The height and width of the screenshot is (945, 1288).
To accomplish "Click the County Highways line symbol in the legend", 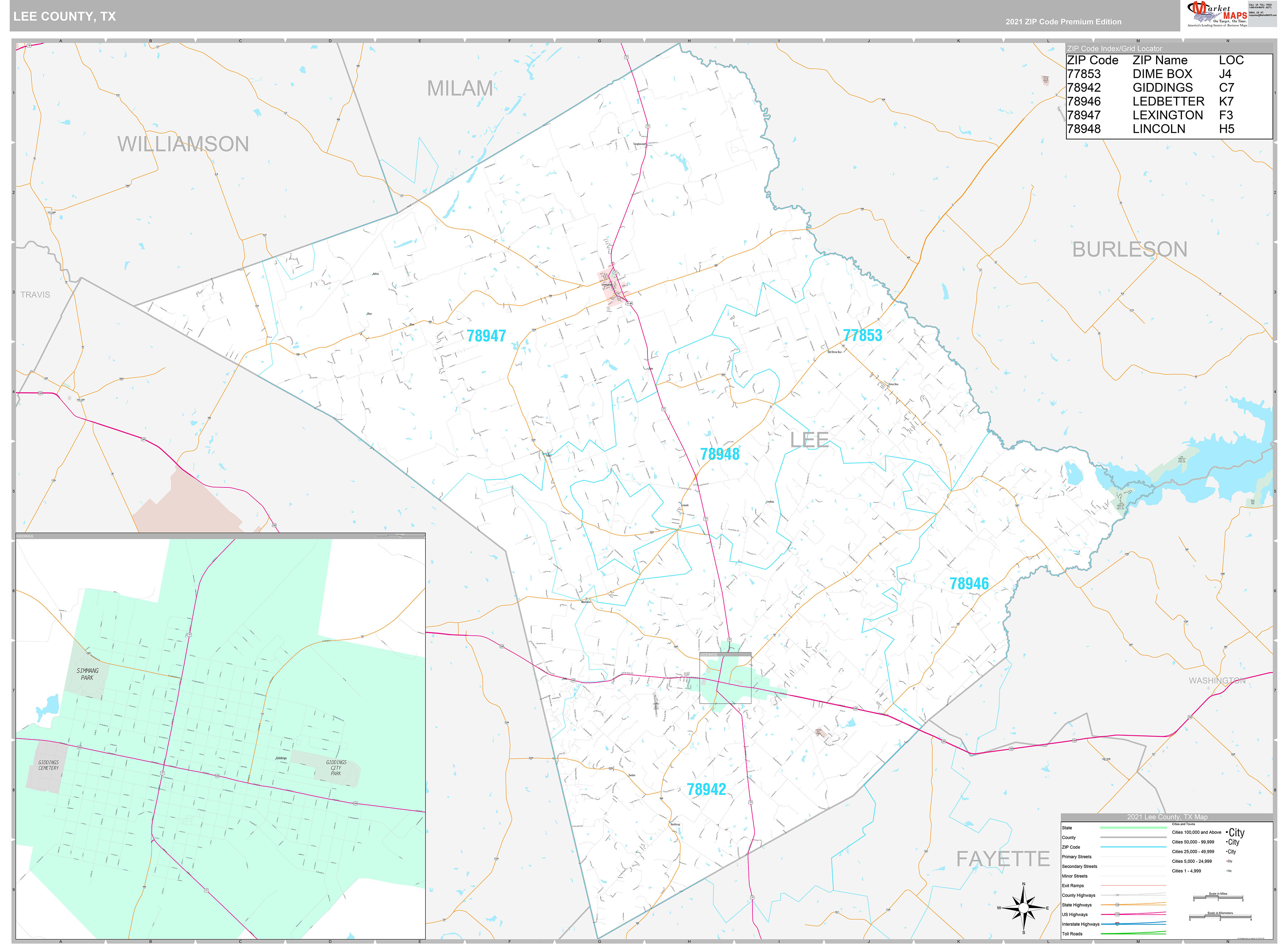I will (1117, 896).
